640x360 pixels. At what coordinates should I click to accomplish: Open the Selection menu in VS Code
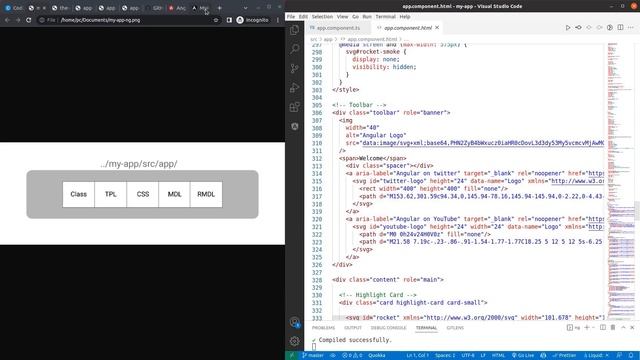pos(322,17)
